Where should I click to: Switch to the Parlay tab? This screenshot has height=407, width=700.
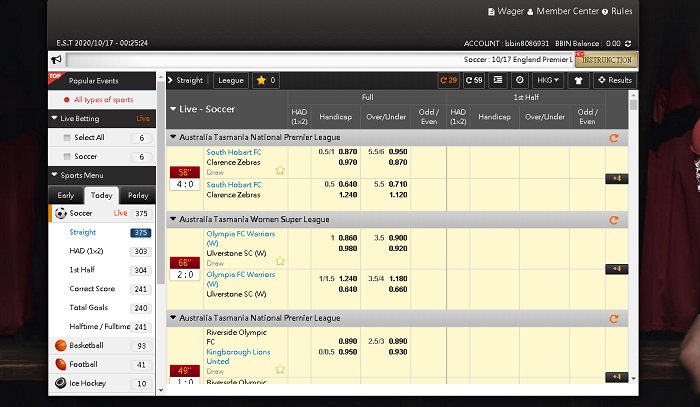click(137, 195)
